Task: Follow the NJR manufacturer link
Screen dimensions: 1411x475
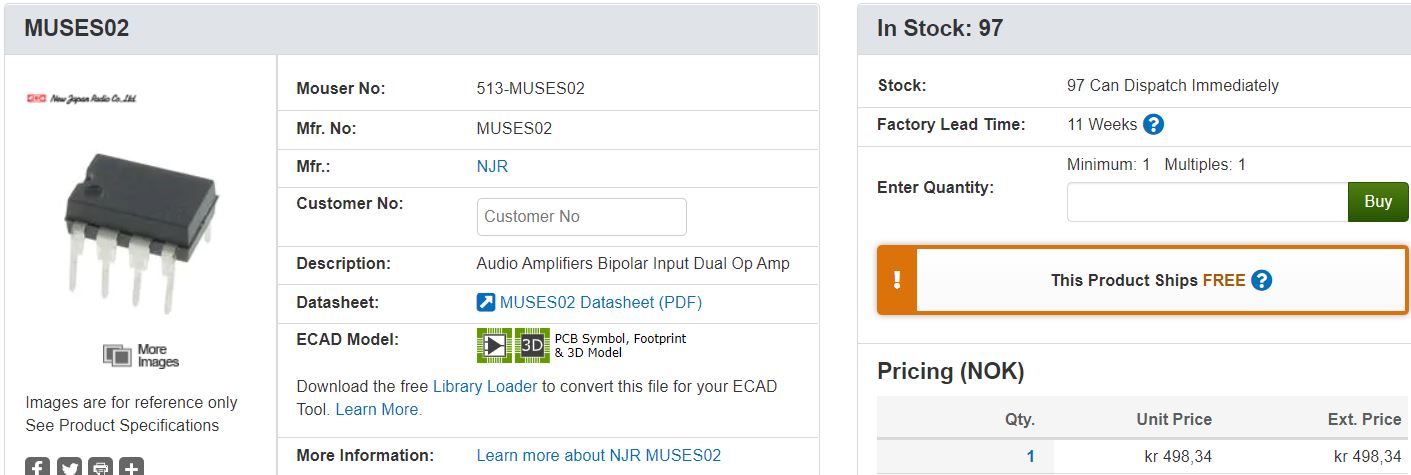Action: tap(492, 167)
